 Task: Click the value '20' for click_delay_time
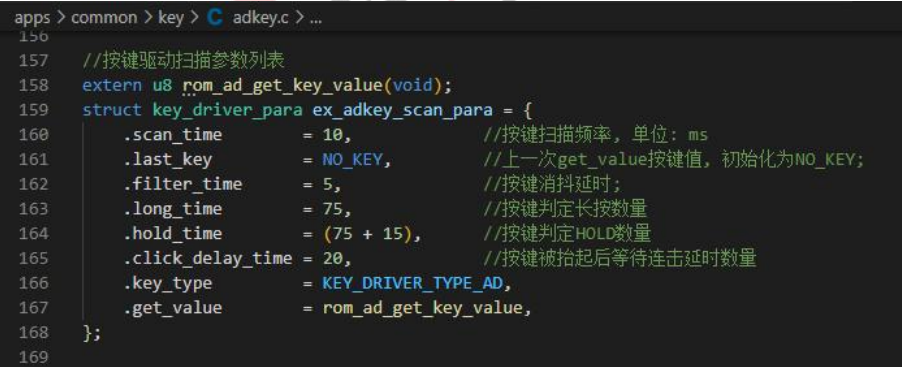coord(332,259)
